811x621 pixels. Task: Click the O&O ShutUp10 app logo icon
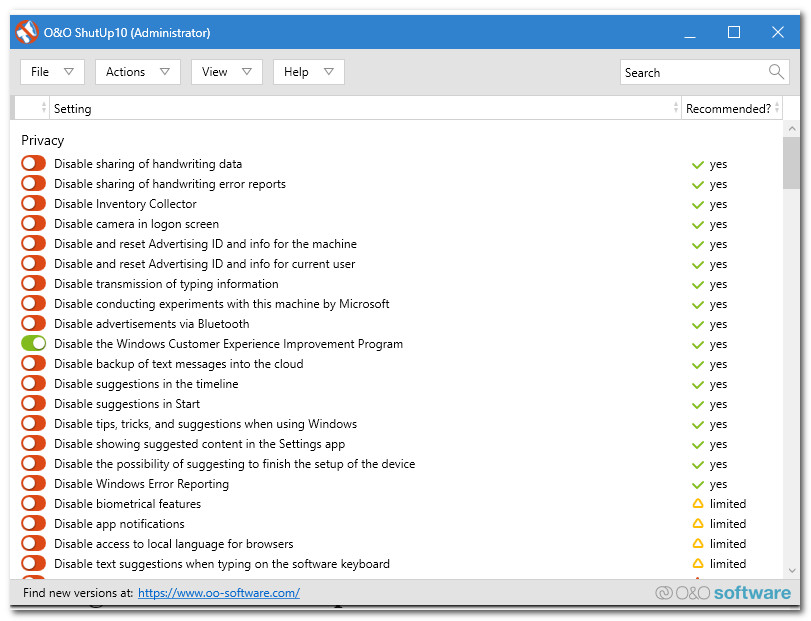click(x=26, y=32)
